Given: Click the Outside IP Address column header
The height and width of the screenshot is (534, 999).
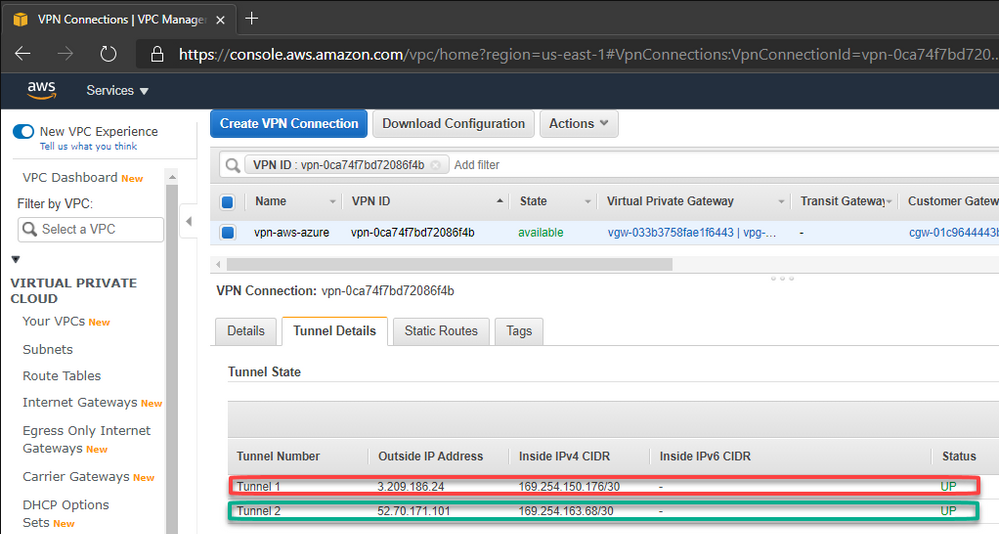Looking at the screenshot, I should pyautogui.click(x=431, y=456).
